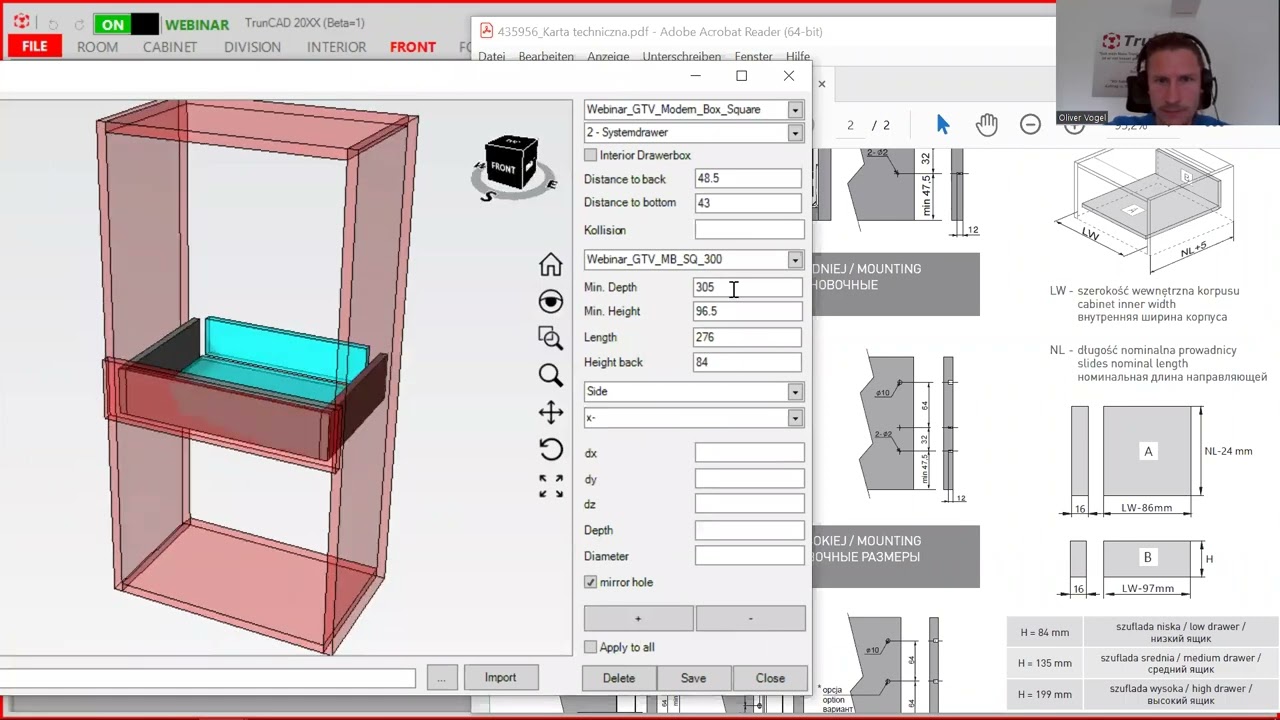Click the plus add hole button
The width and height of the screenshot is (1280, 720).
(638, 618)
